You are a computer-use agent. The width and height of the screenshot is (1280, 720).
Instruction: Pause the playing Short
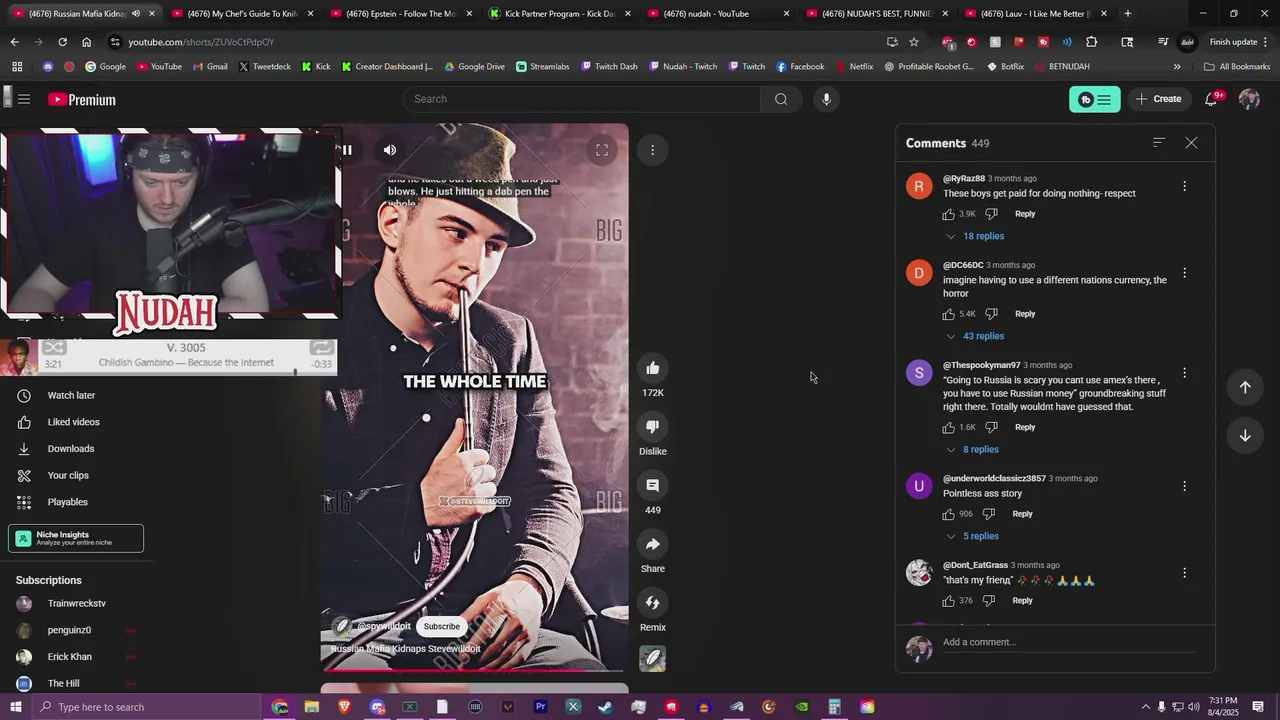tap(346, 150)
